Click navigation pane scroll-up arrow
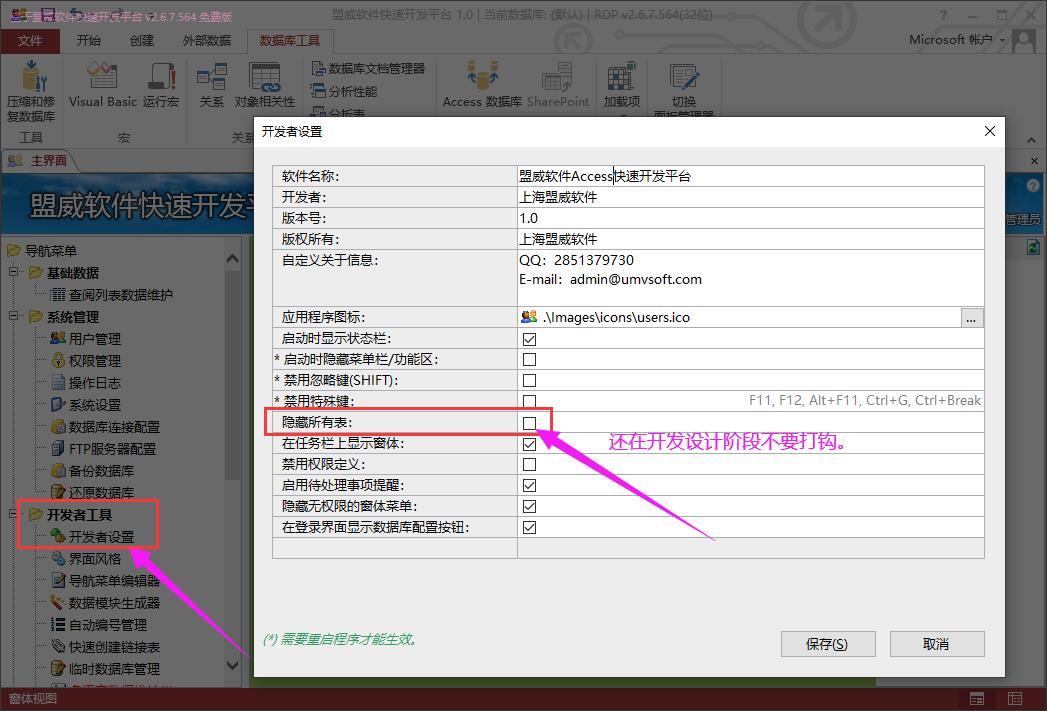Image resolution: width=1047 pixels, height=711 pixels. [232, 258]
